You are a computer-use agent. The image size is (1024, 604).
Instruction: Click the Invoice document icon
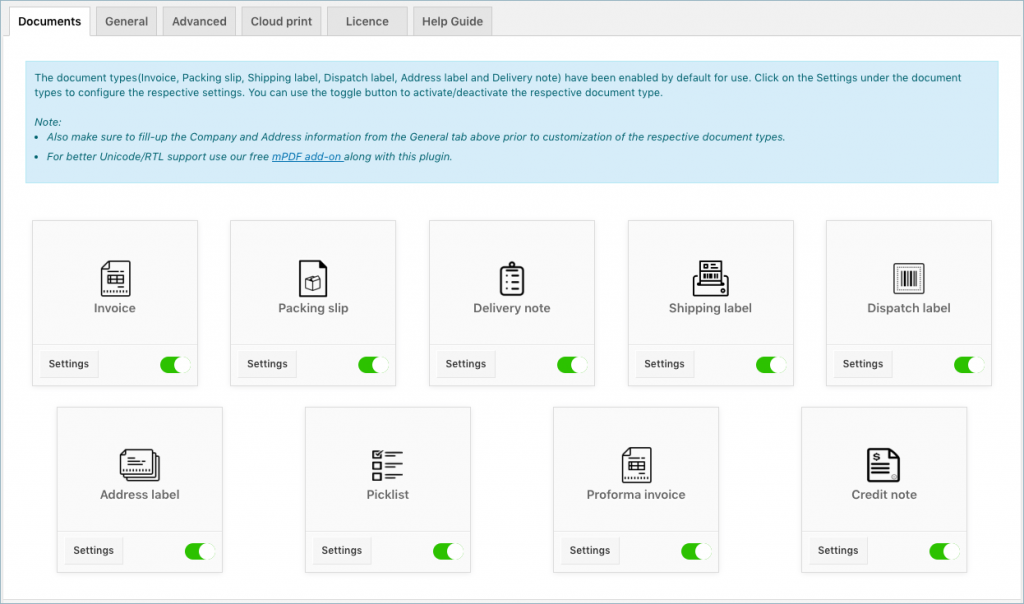[115, 278]
